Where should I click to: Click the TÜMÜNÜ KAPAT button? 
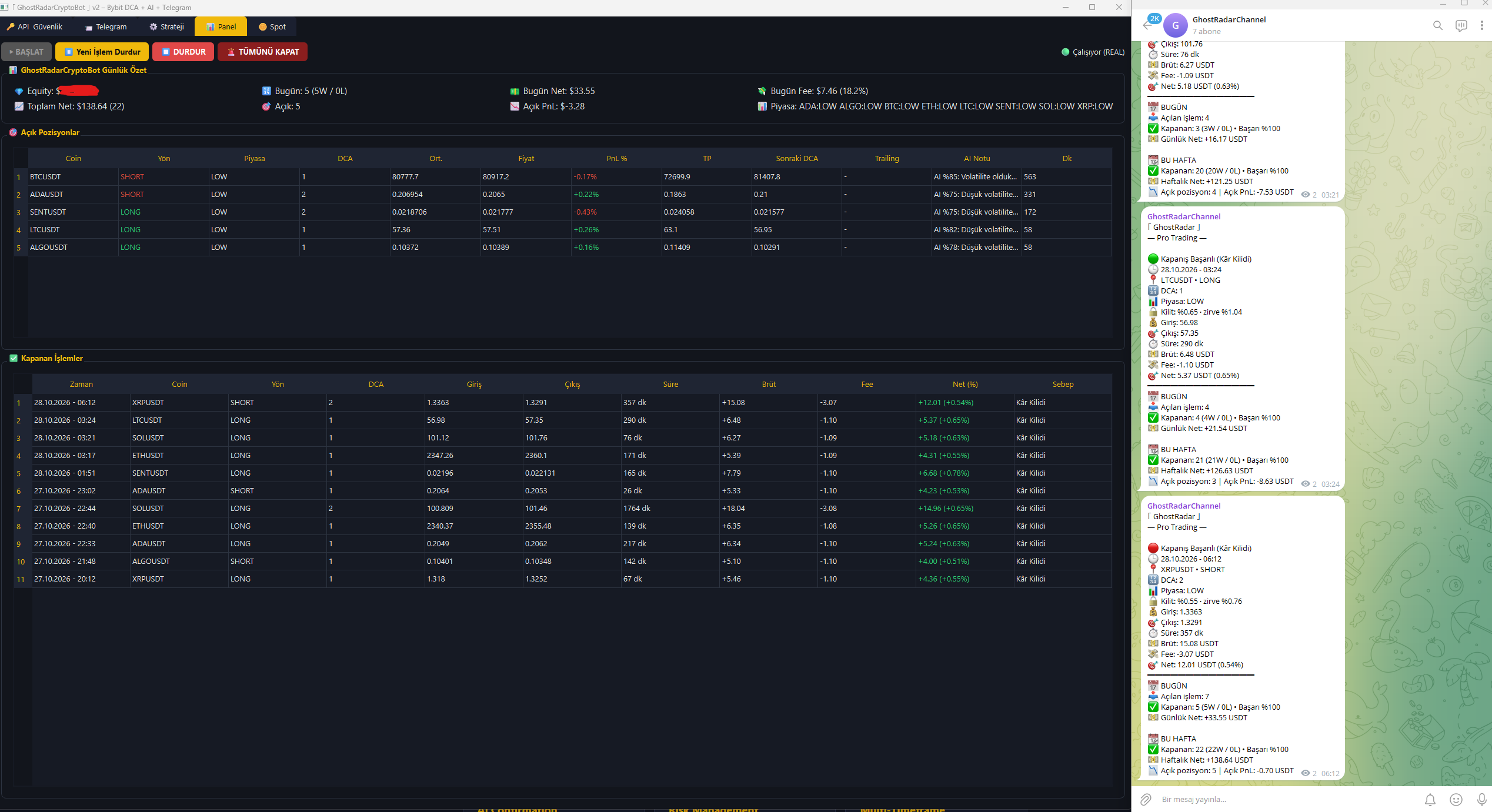[x=262, y=52]
